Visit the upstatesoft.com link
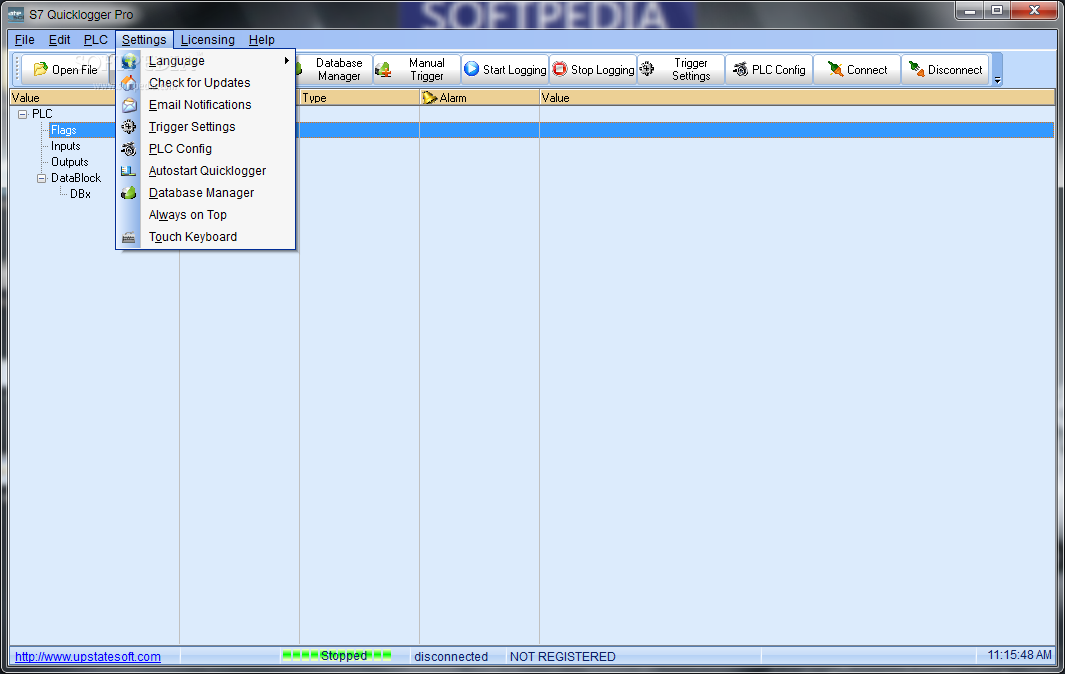Image resolution: width=1065 pixels, height=674 pixels. [x=88, y=656]
